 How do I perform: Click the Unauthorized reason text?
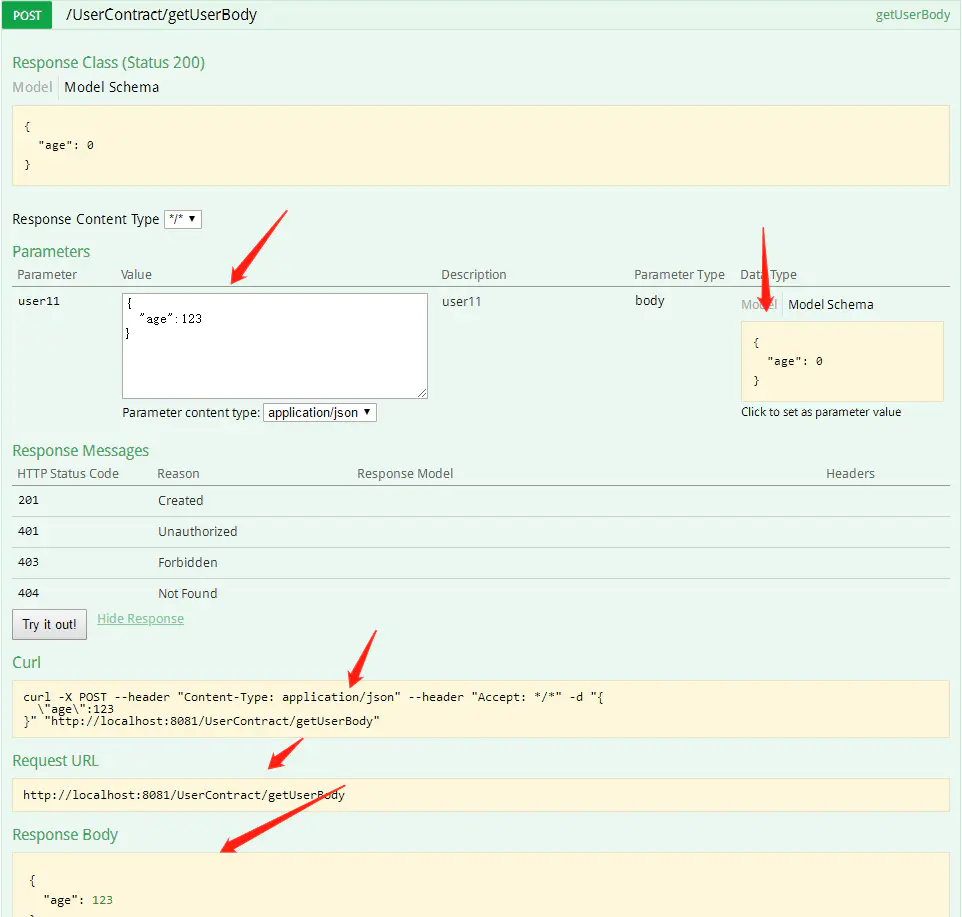[x=198, y=532]
